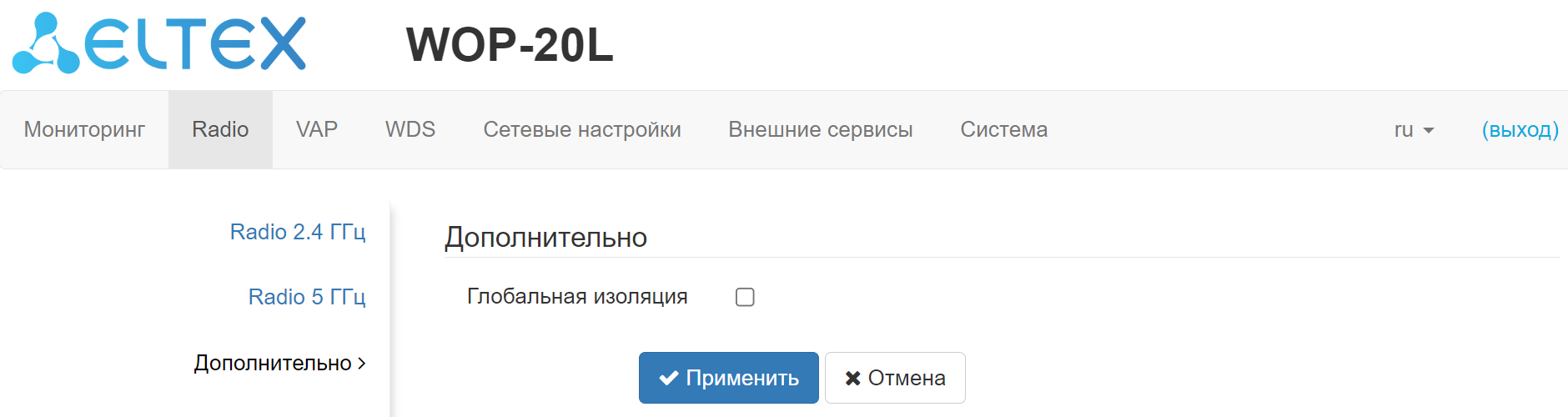Screen dimensions: 1568x417
Task: Open Сетевые настройки menu item
Action: coord(582,130)
